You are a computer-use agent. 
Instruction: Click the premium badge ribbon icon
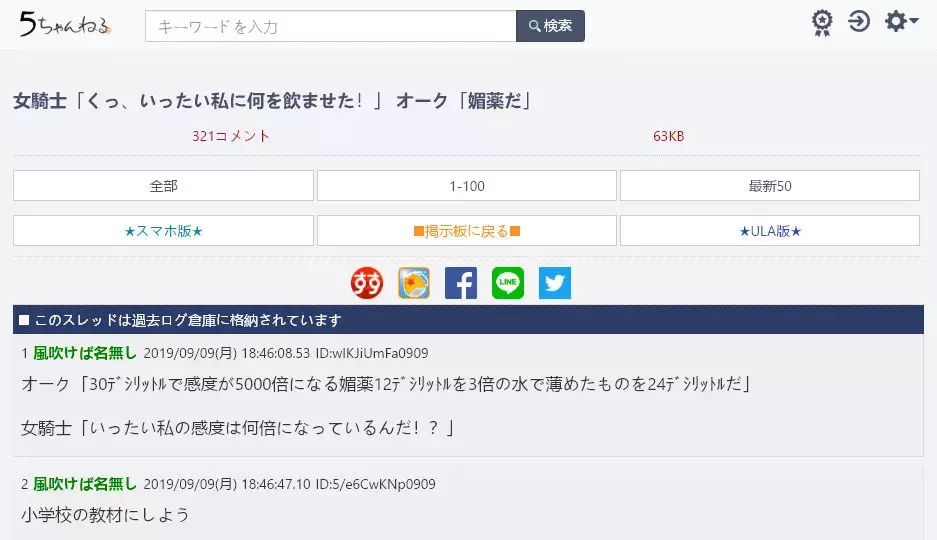point(821,23)
